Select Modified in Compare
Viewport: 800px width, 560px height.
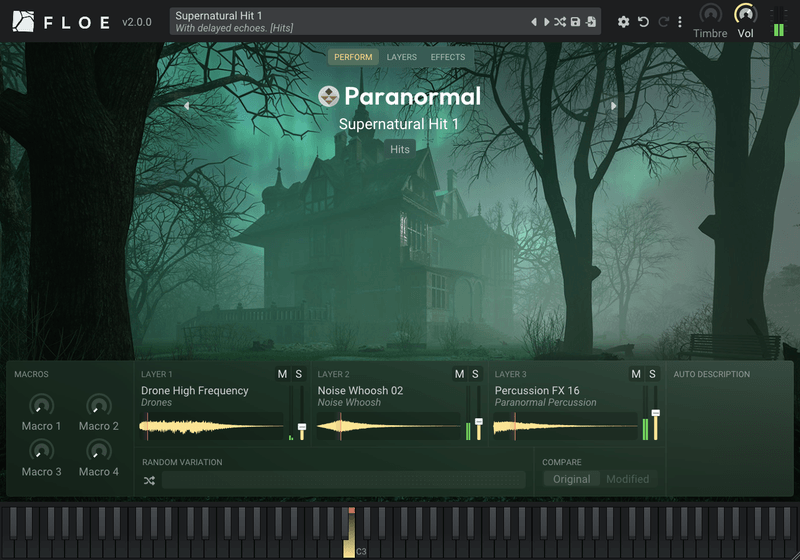pos(628,479)
